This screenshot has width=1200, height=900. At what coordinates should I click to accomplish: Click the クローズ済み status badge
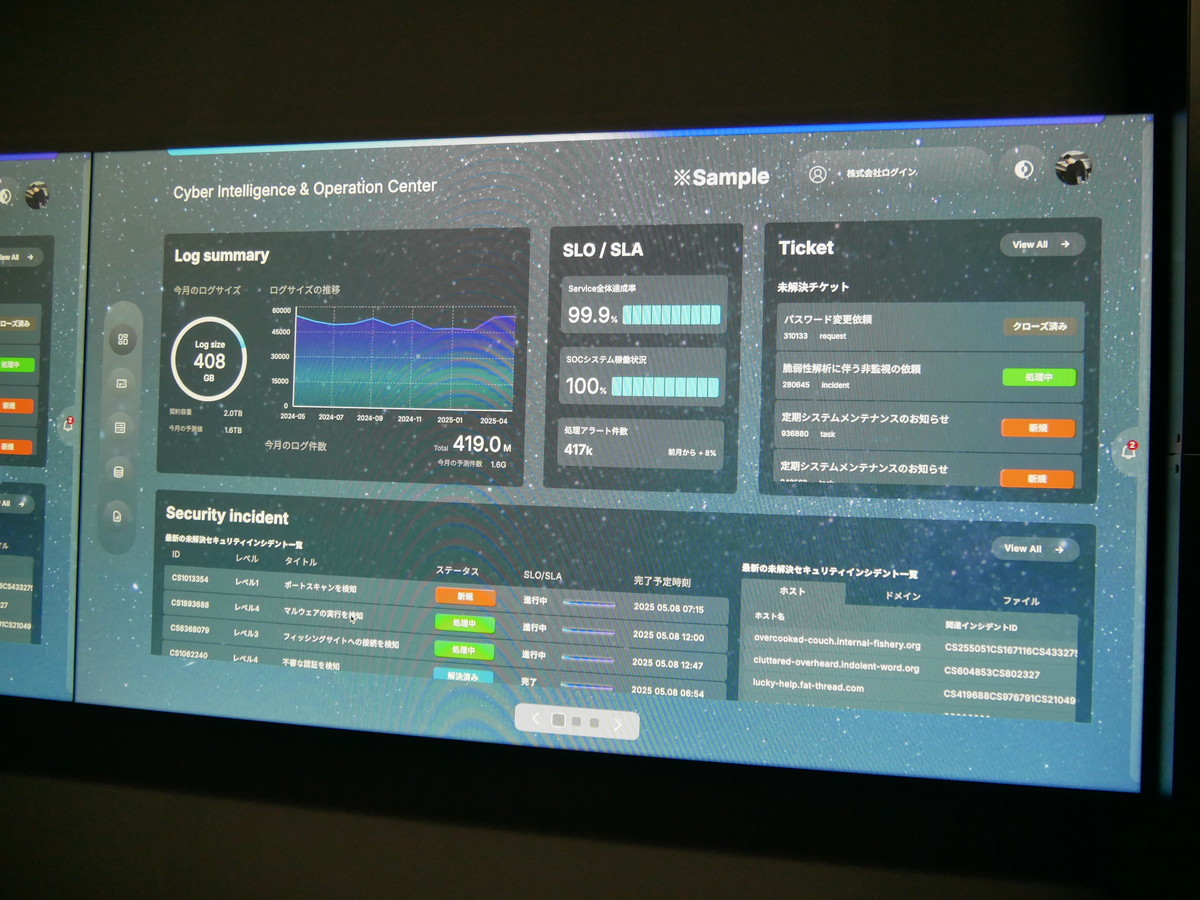click(1040, 326)
